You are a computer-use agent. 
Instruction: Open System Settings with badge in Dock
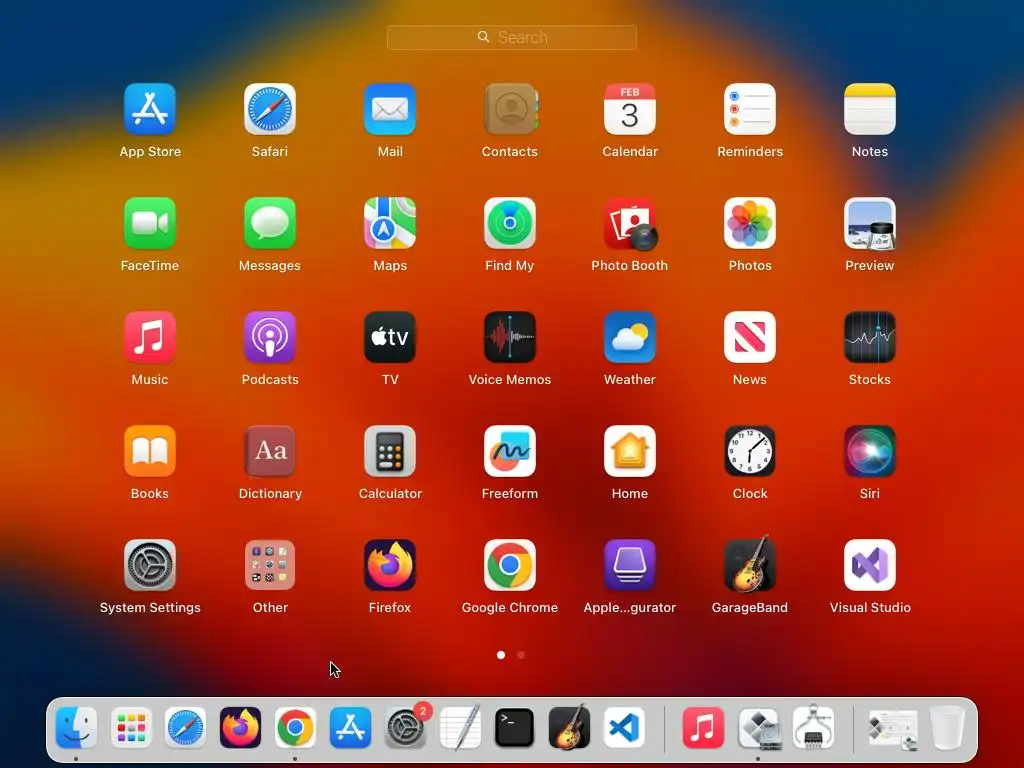(x=406, y=728)
